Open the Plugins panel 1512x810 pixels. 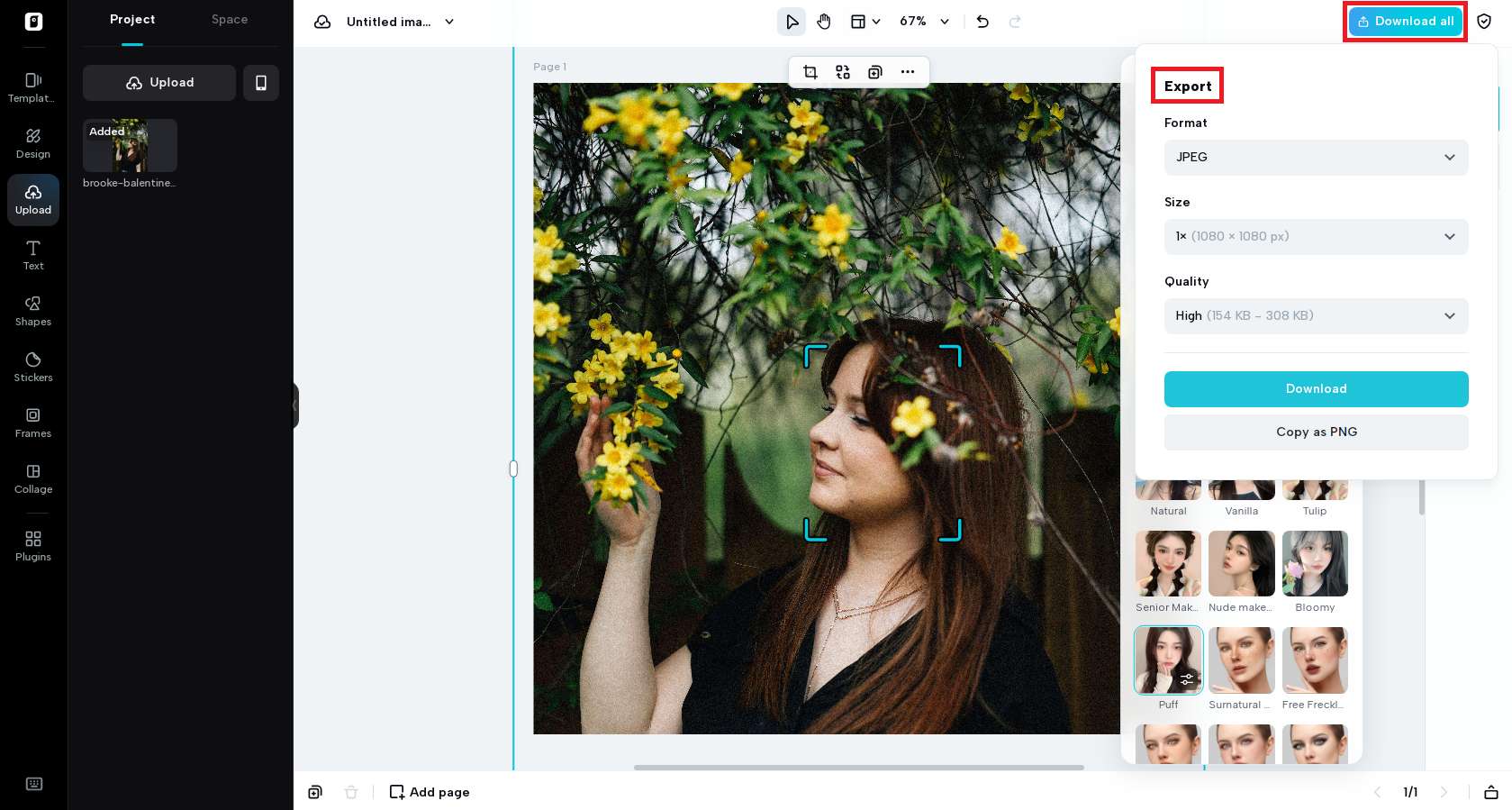(33, 546)
